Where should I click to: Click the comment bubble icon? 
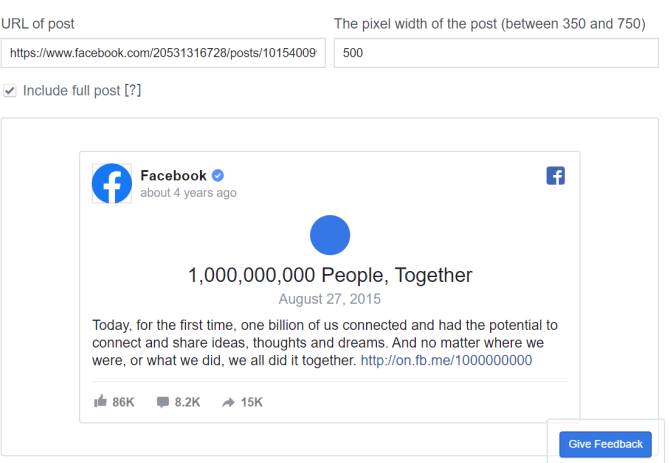coord(162,402)
